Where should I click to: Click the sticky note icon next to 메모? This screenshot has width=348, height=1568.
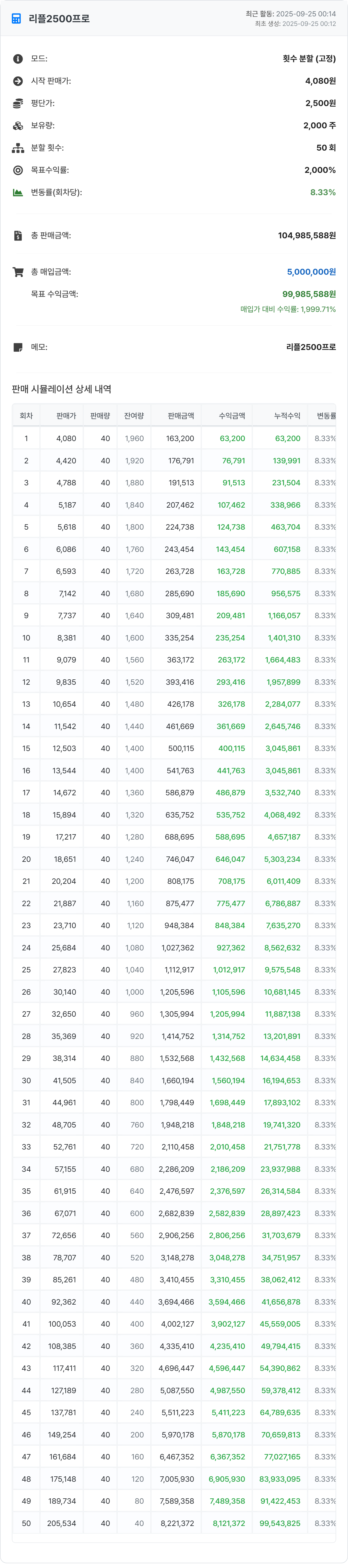coord(18,347)
